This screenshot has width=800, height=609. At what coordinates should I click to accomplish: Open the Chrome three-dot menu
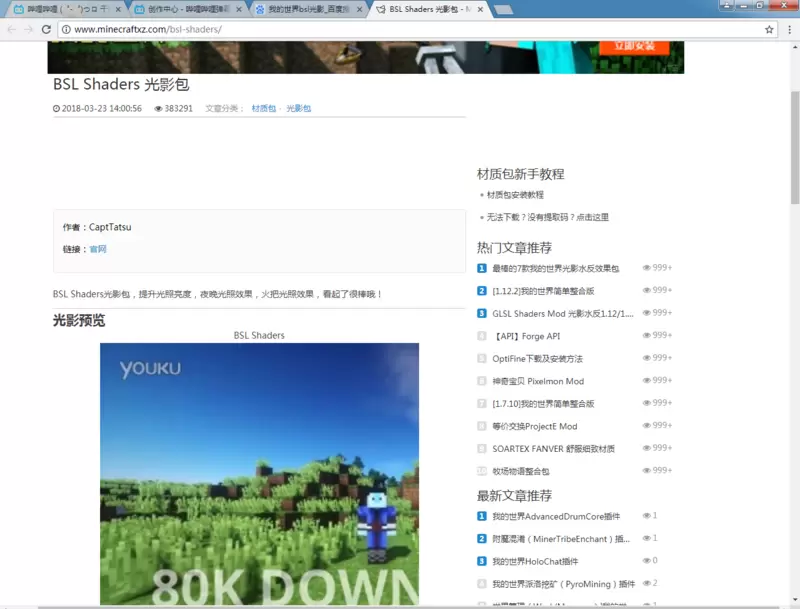tap(789, 30)
